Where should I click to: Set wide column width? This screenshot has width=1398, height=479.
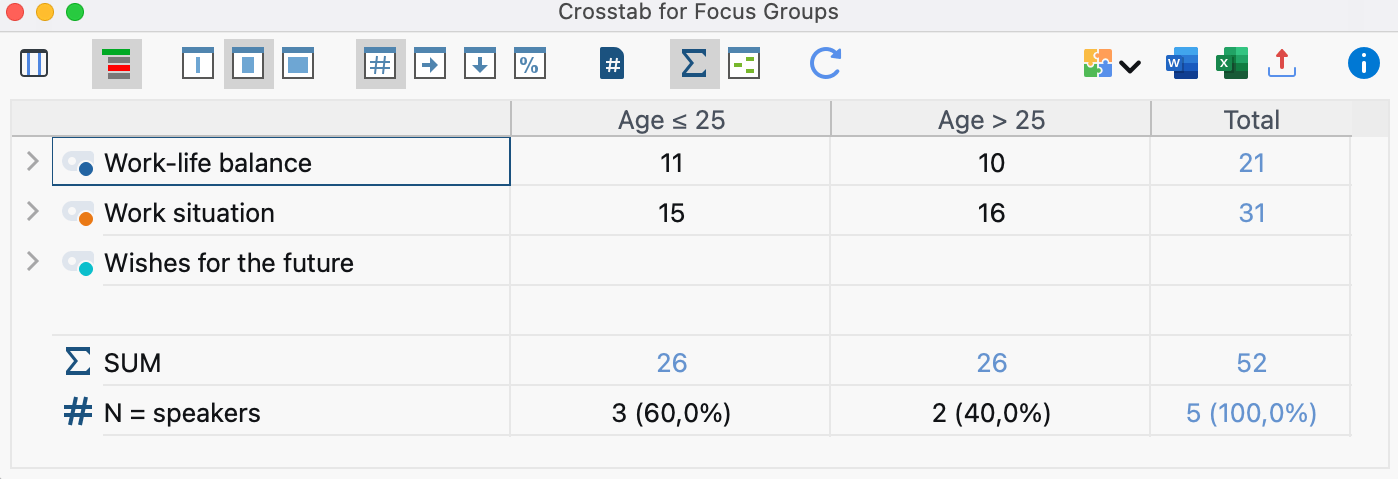[x=298, y=64]
